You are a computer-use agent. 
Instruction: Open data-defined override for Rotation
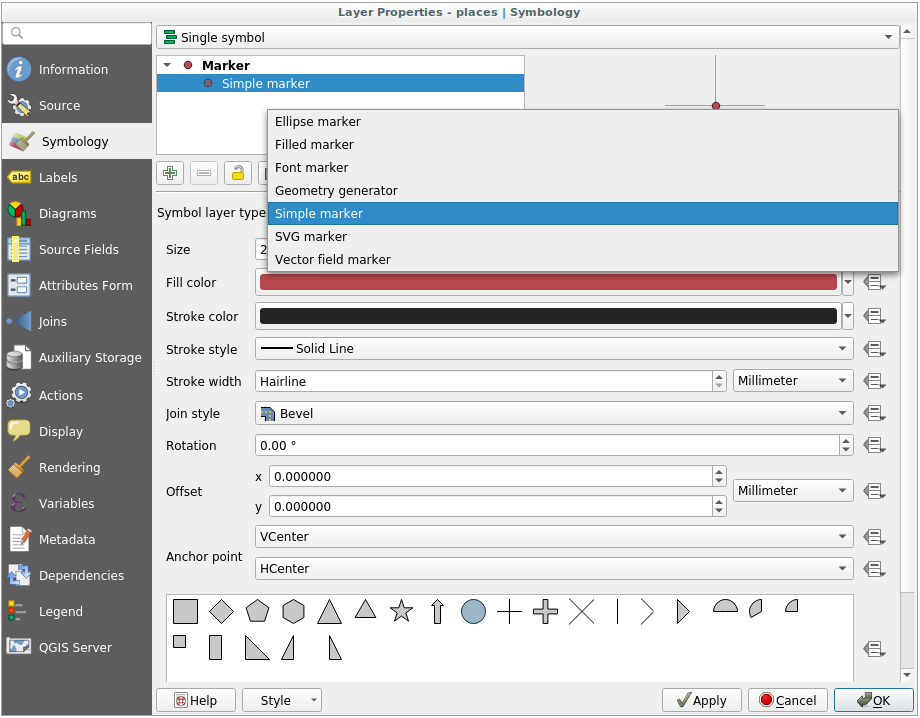tap(875, 445)
